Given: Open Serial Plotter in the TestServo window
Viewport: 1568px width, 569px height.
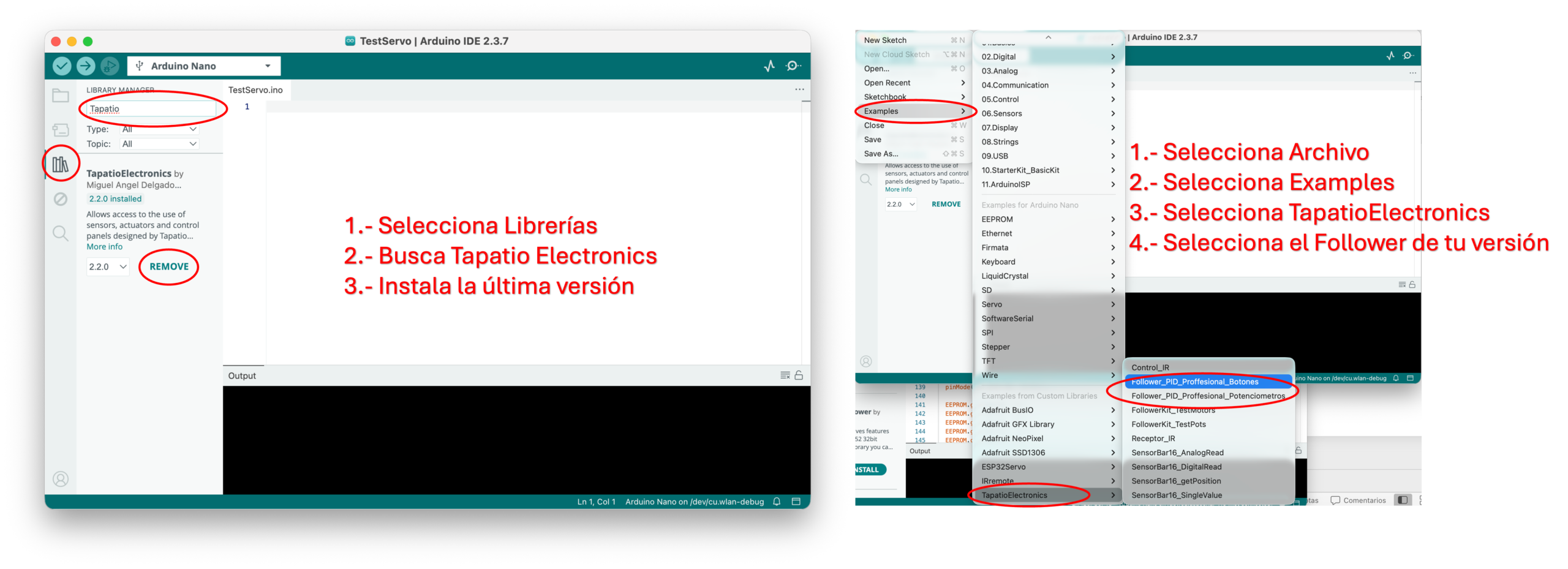Looking at the screenshot, I should pyautogui.click(x=769, y=66).
